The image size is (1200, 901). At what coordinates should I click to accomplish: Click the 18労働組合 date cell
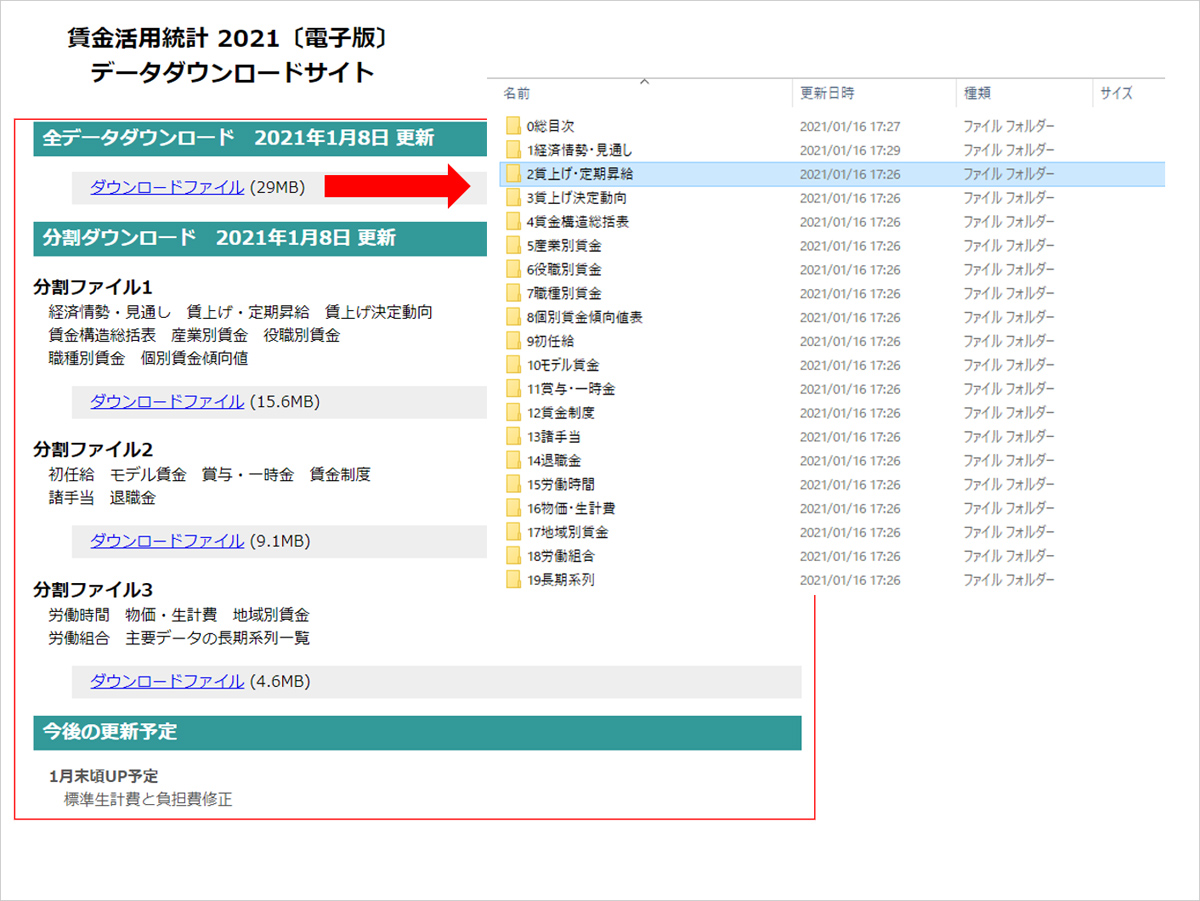pos(850,556)
